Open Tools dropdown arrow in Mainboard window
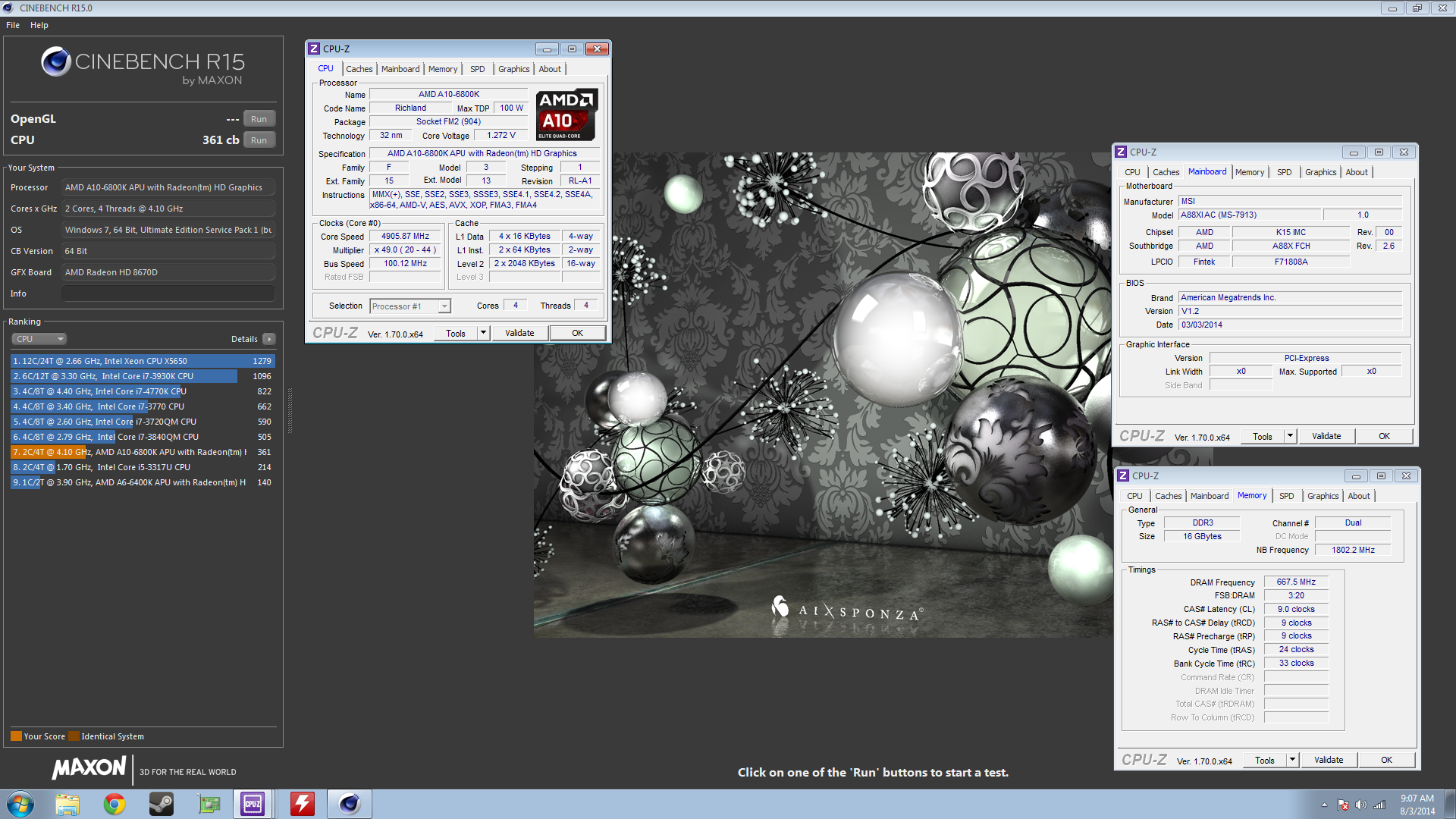 pos(1290,436)
